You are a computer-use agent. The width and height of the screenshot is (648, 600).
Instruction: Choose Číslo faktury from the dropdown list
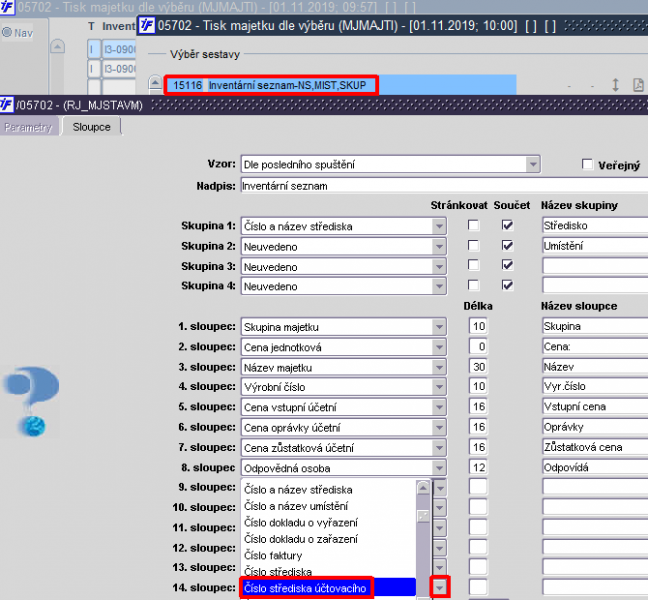pos(273,556)
